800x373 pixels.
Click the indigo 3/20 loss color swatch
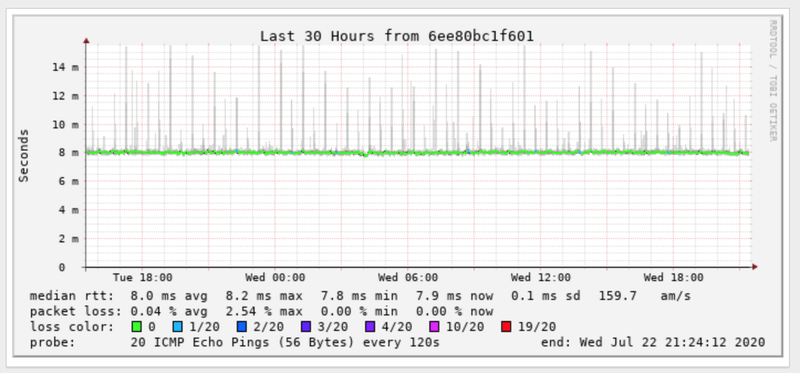coord(306,327)
